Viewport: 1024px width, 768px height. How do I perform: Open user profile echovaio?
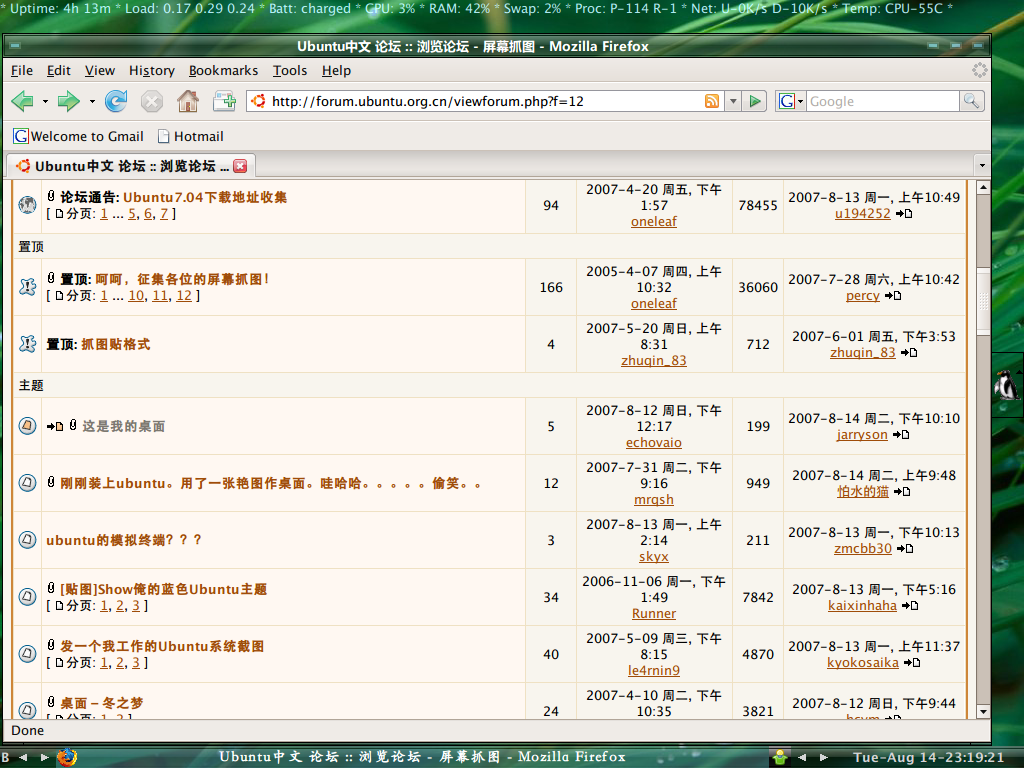(x=654, y=443)
